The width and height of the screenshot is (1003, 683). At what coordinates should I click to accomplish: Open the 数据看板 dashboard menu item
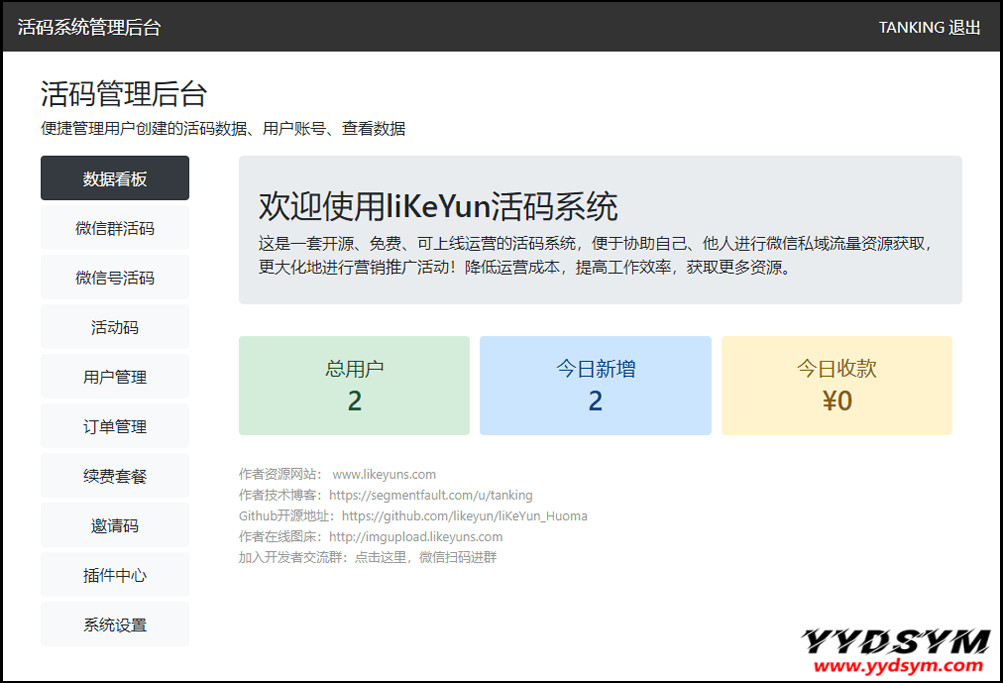[115, 179]
